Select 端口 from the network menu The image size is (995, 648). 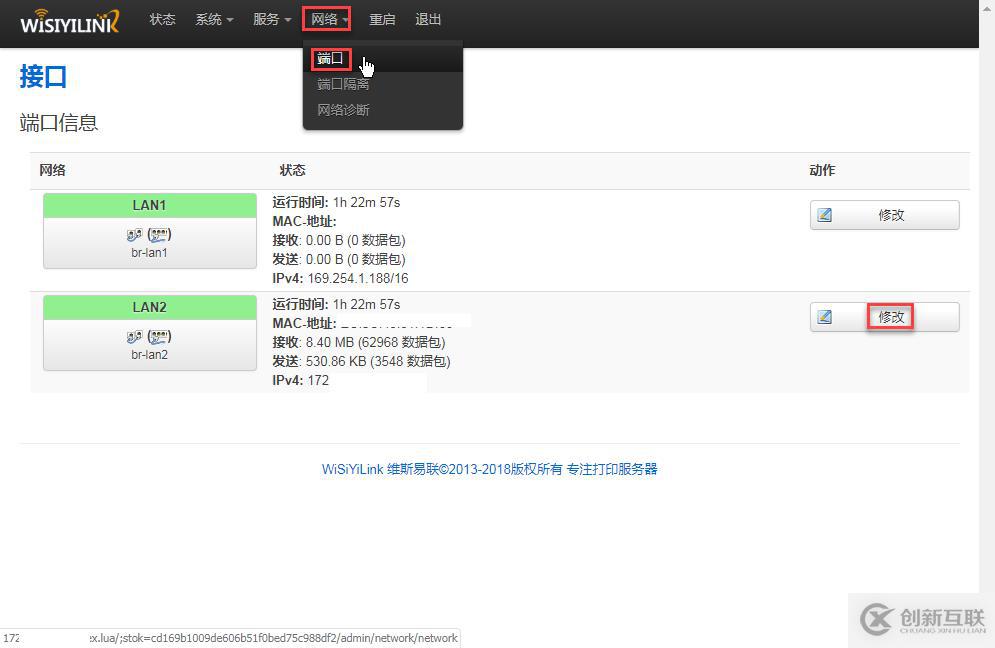click(330, 58)
